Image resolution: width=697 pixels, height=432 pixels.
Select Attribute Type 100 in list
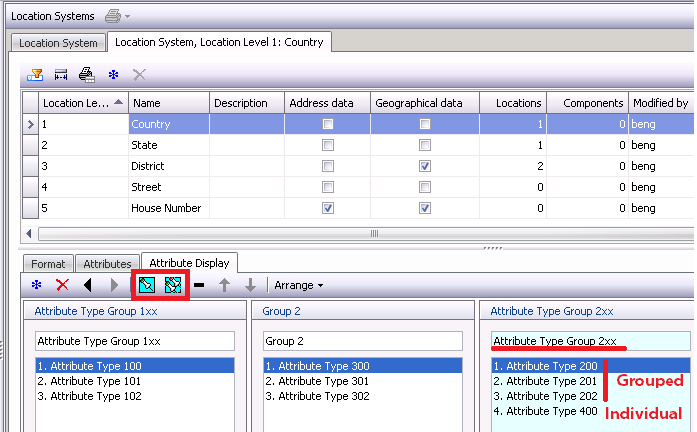click(x=135, y=366)
